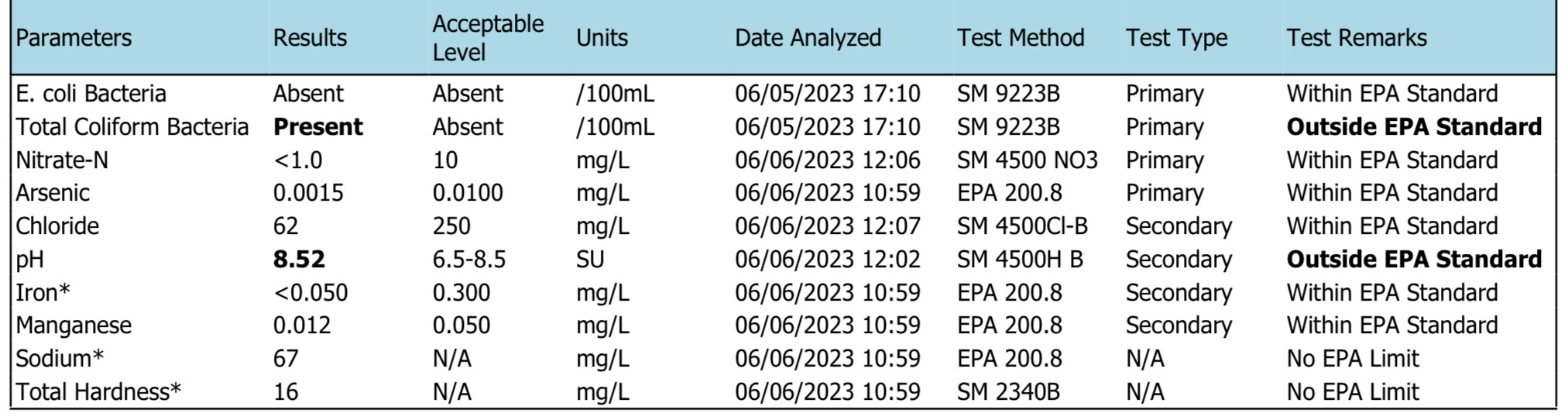Select the Manganese result 0.012
1568x420 pixels.
302,325
